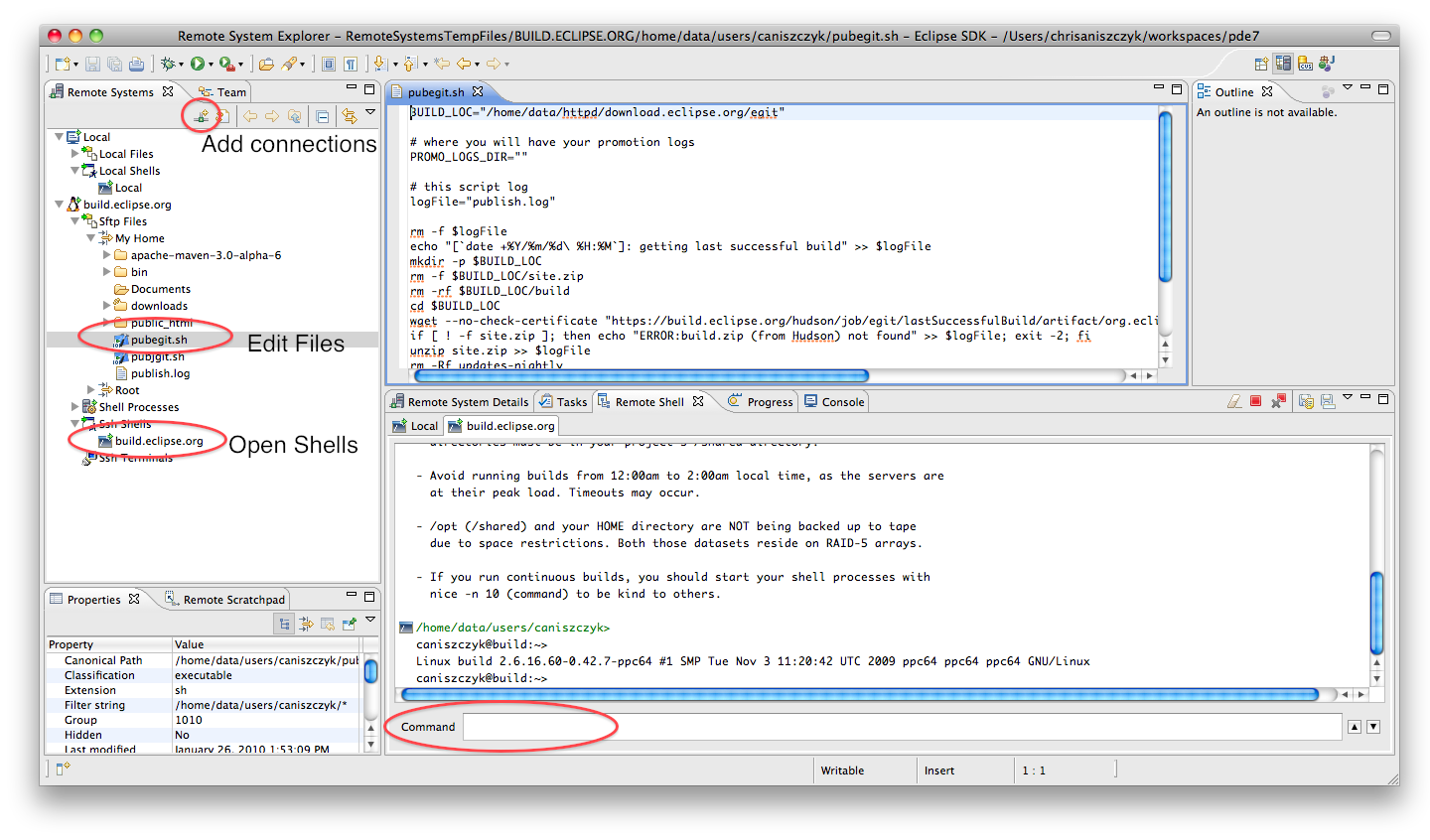Image resolution: width=1430 pixels, height=840 pixels.
Task: Open Remote Shell view menu triangle
Action: [x=1348, y=397]
